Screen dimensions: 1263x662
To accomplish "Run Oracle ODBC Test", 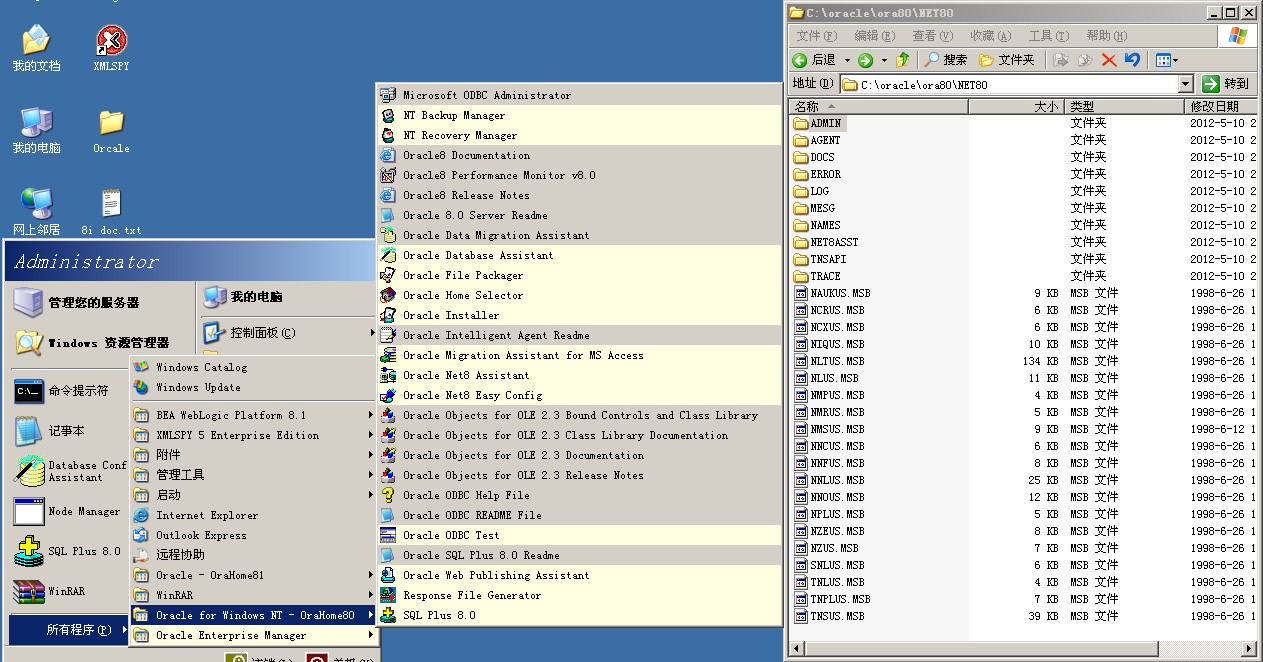I will point(579,535).
